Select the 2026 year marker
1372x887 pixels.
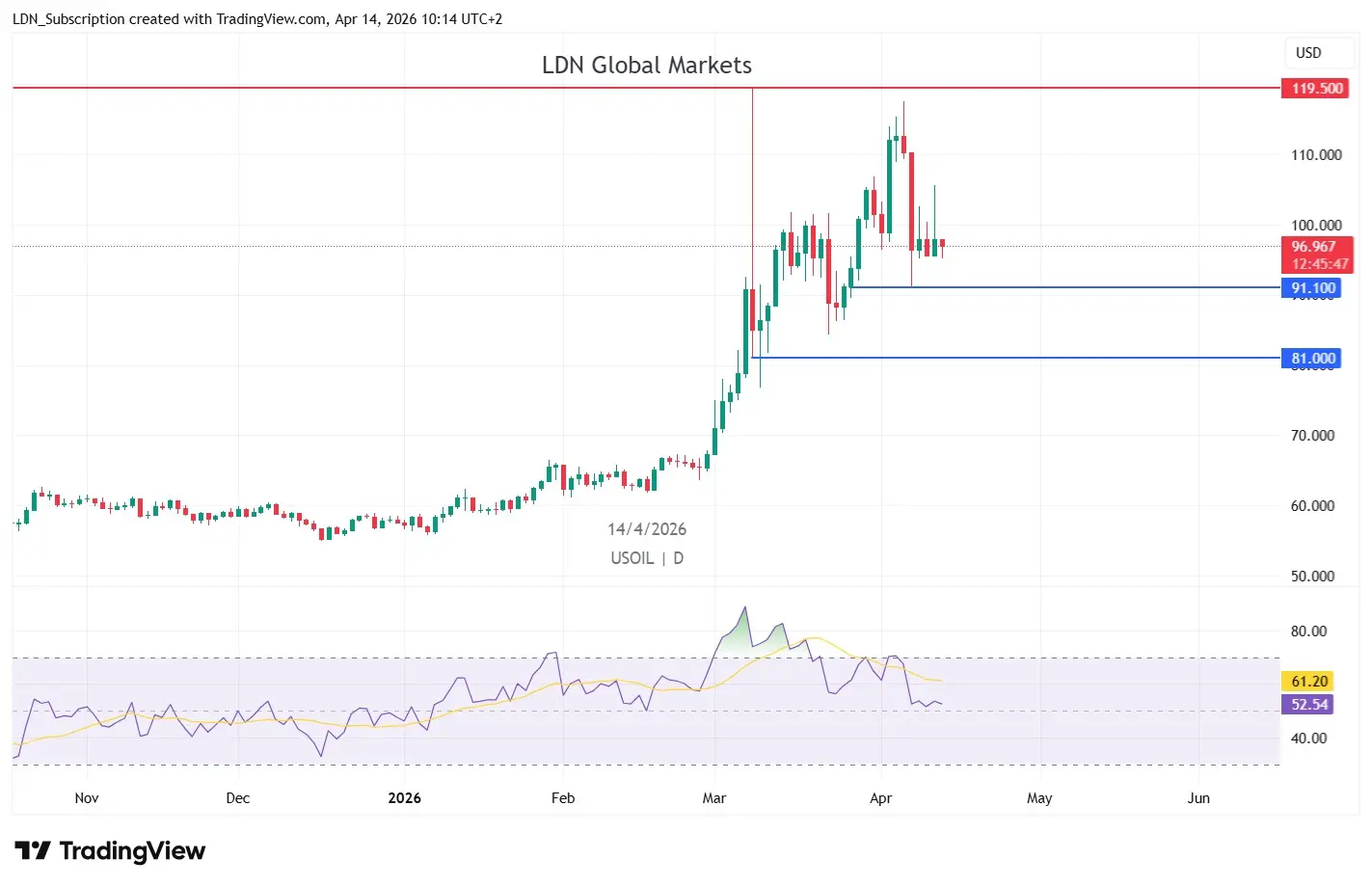coord(404,798)
